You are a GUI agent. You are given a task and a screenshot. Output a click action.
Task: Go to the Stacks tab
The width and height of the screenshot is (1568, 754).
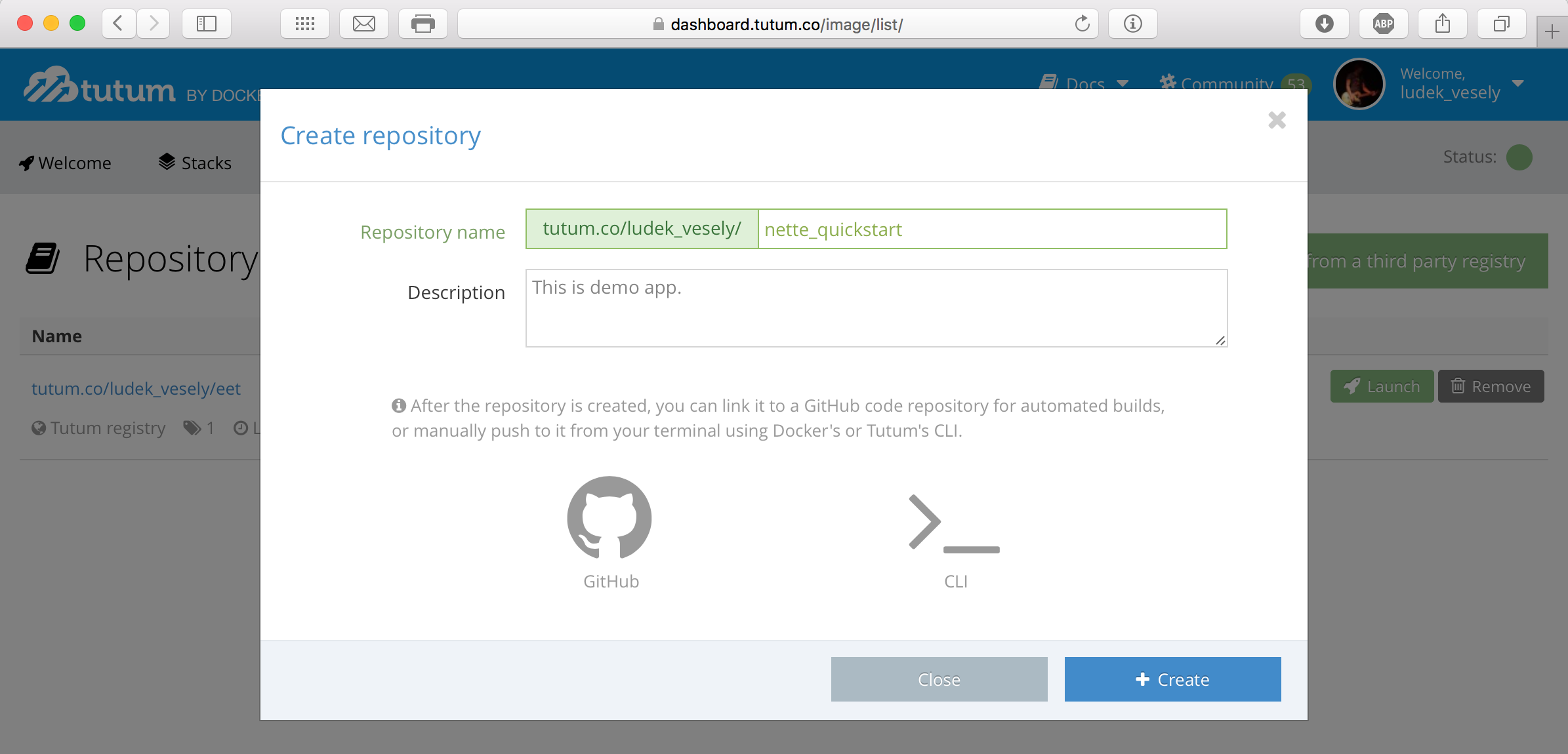tap(195, 163)
